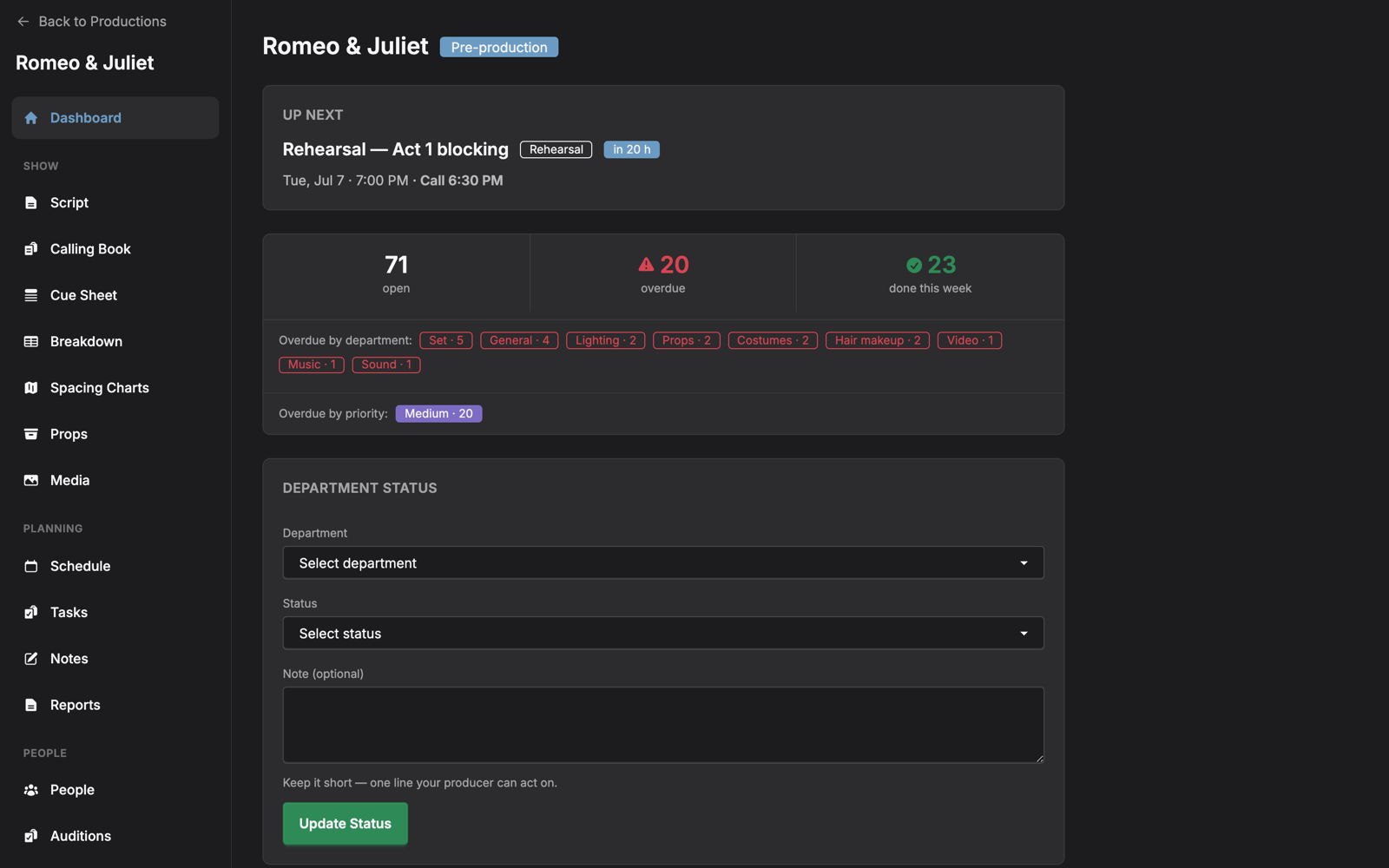Open the Select status dropdown

[x=663, y=634]
